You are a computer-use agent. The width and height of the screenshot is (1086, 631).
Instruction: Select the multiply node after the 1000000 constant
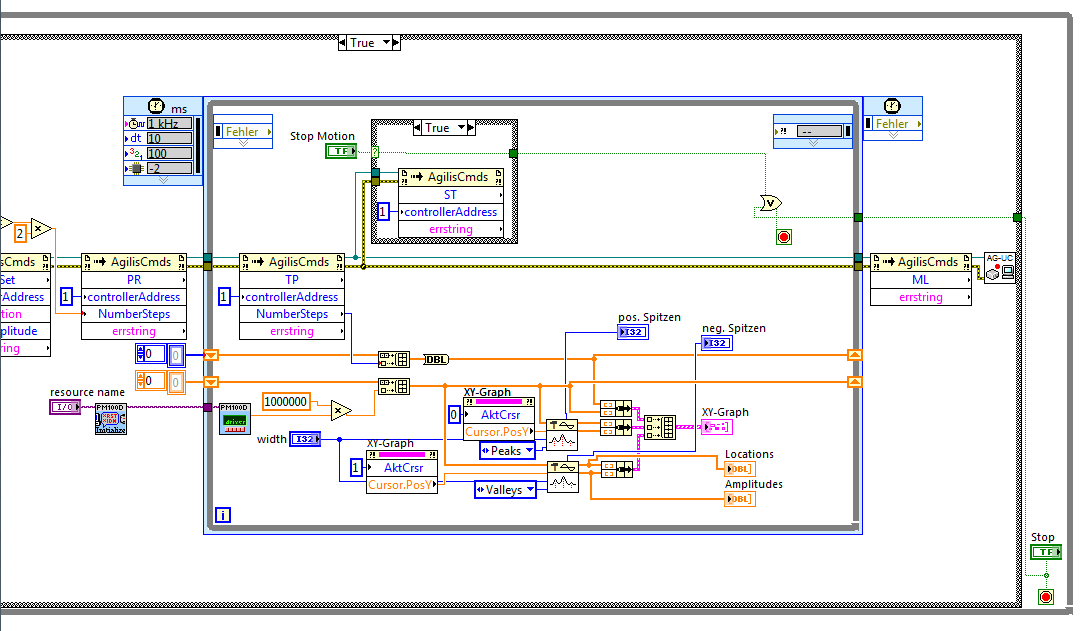pyautogui.click(x=341, y=410)
